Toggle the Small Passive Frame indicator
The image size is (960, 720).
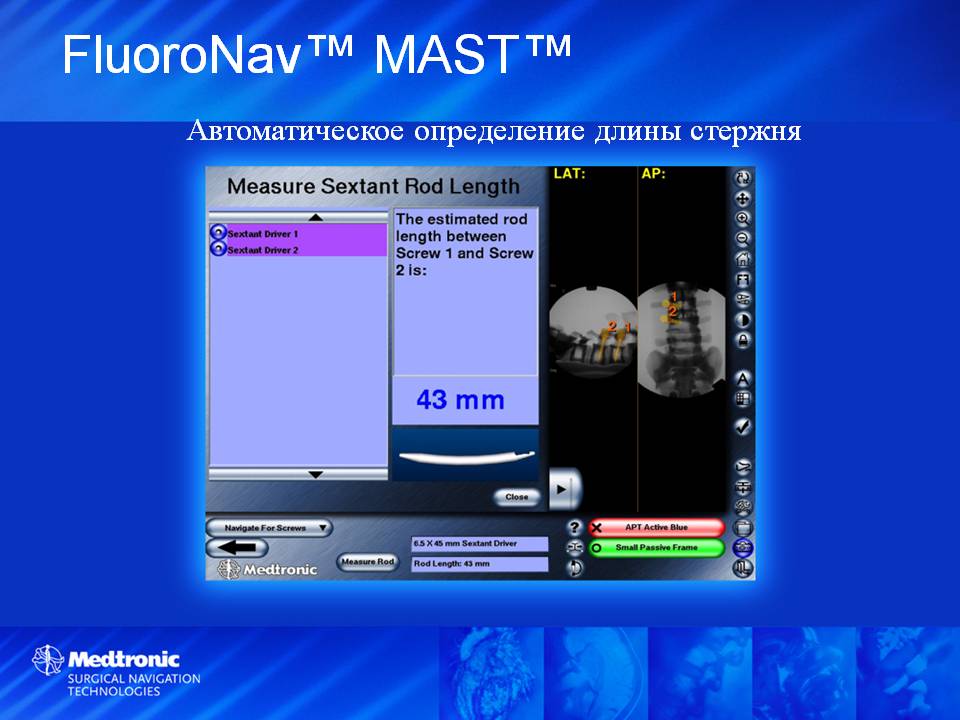[x=656, y=547]
